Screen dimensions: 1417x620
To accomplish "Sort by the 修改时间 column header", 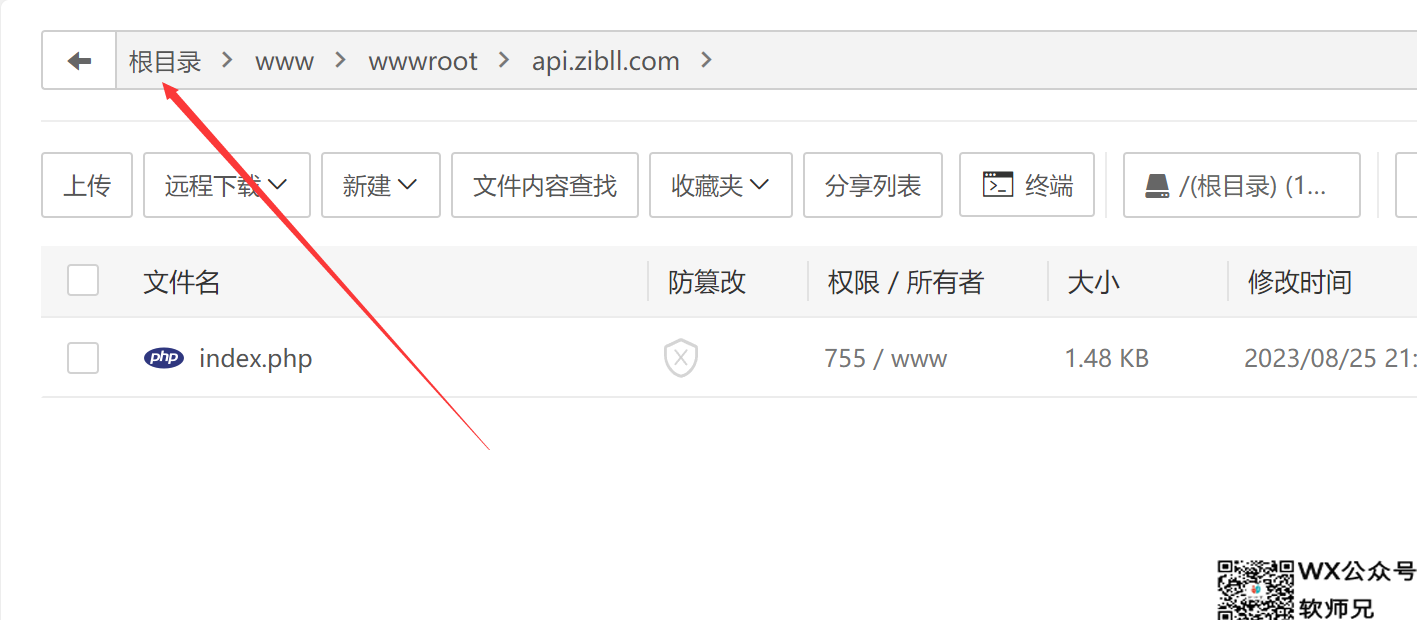I will point(1300,282).
